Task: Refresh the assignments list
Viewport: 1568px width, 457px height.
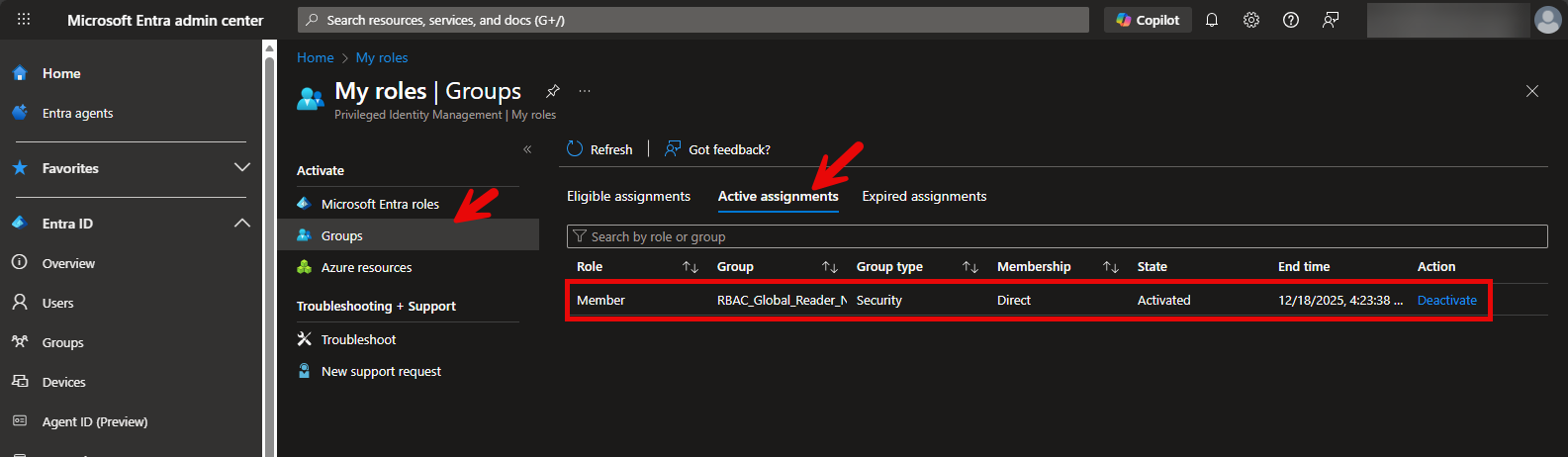Action: pyautogui.click(x=600, y=149)
